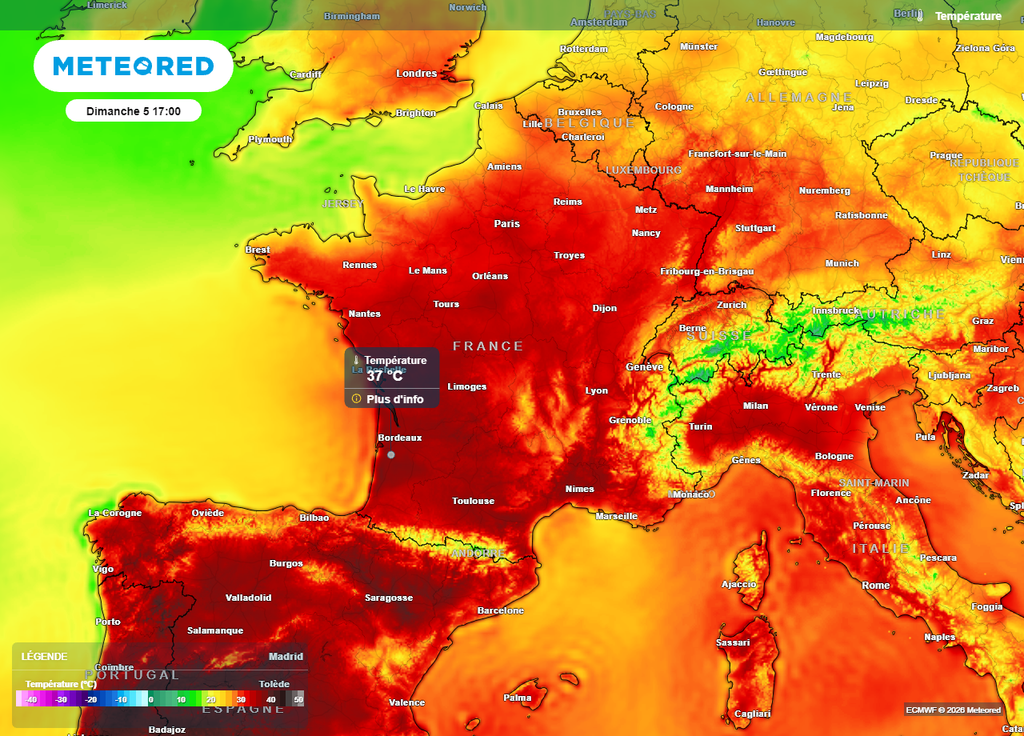Select Zurich on the map
Viewport: 1024px width, 736px height.
click(x=731, y=305)
